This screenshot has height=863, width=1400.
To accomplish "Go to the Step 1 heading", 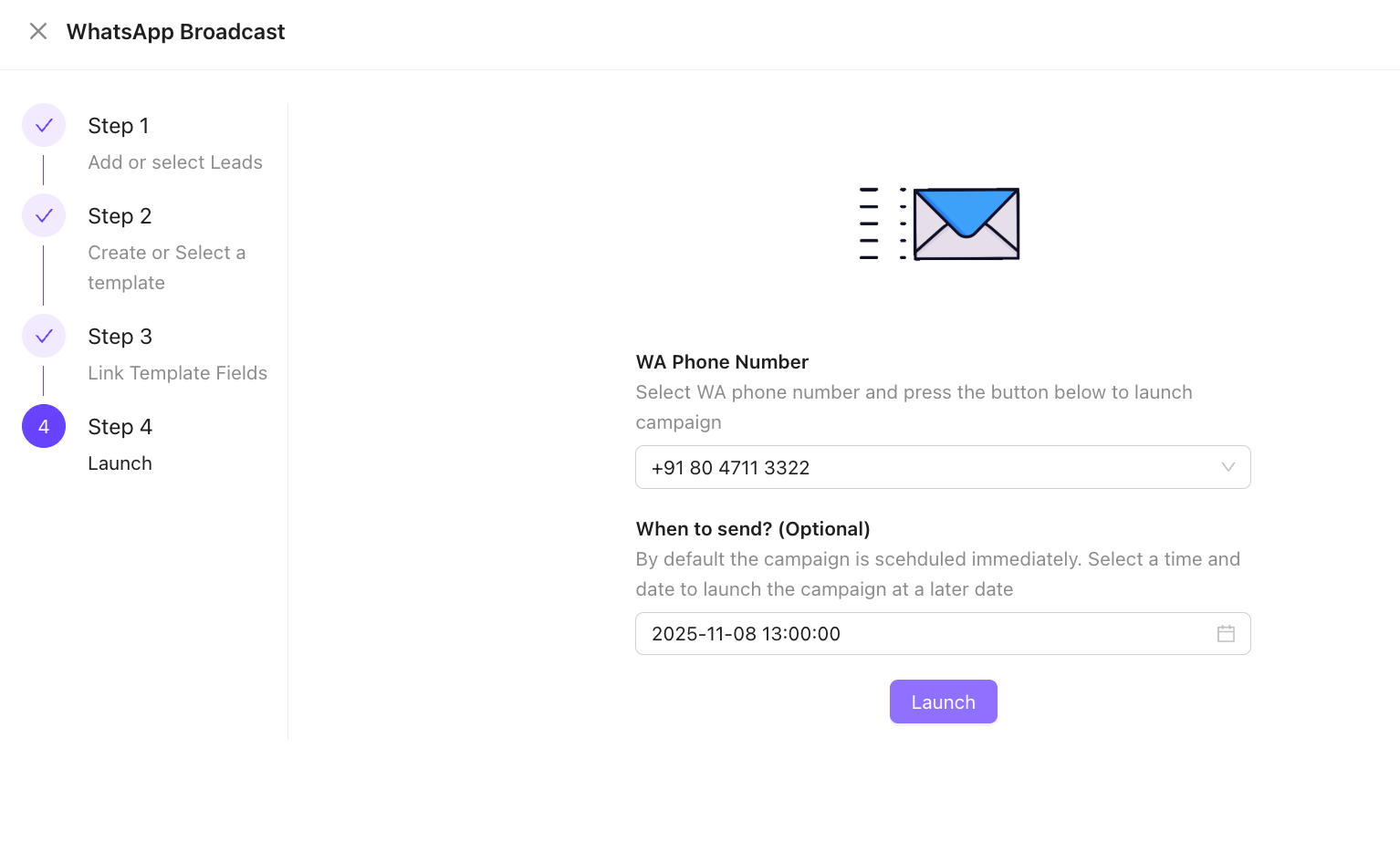I will pos(119,126).
